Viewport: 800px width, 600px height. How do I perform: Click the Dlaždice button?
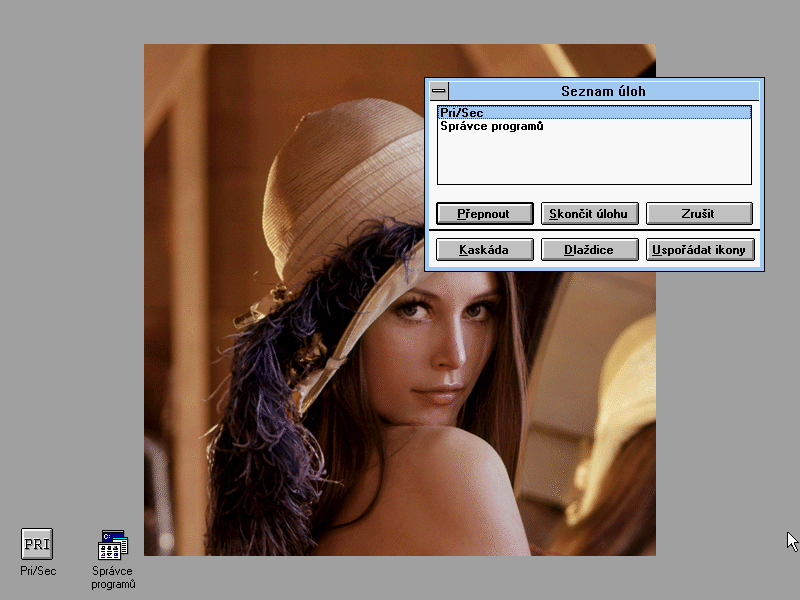tap(590, 249)
